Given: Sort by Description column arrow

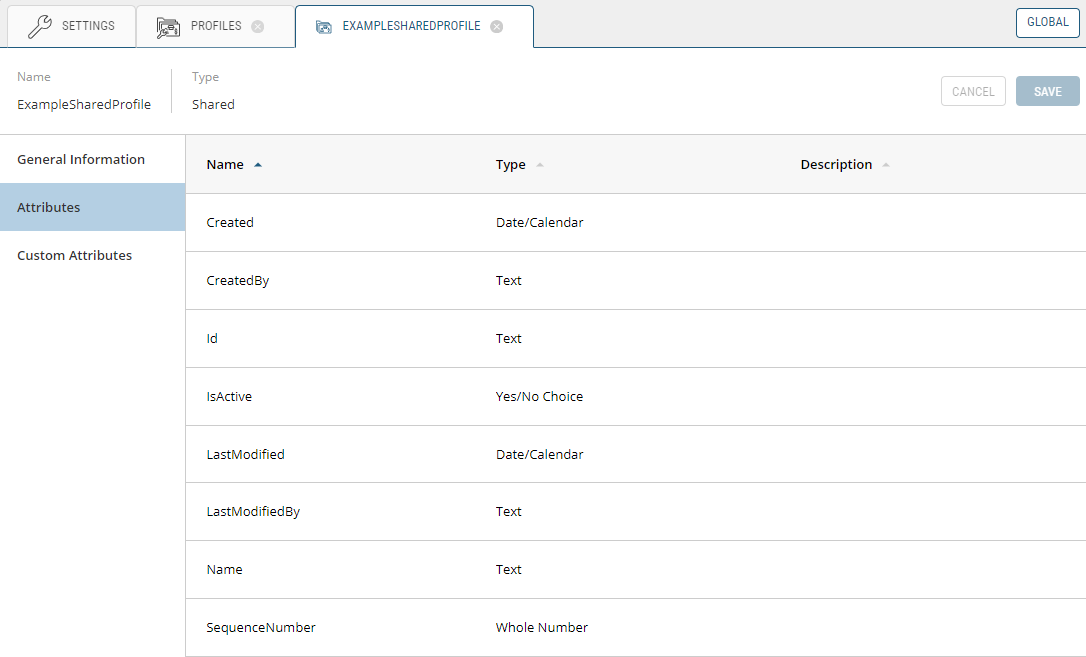Looking at the screenshot, I should [x=886, y=165].
